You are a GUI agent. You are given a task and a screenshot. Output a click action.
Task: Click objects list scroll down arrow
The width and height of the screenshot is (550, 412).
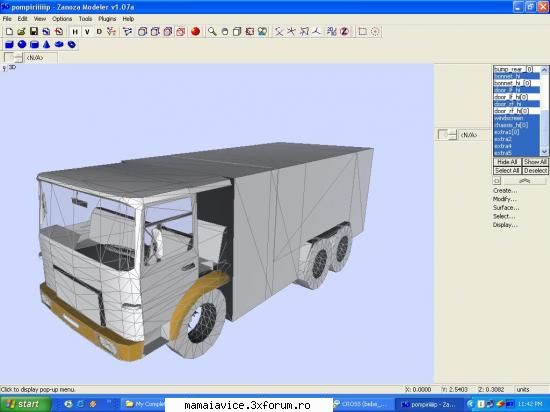pyautogui.click(x=544, y=152)
